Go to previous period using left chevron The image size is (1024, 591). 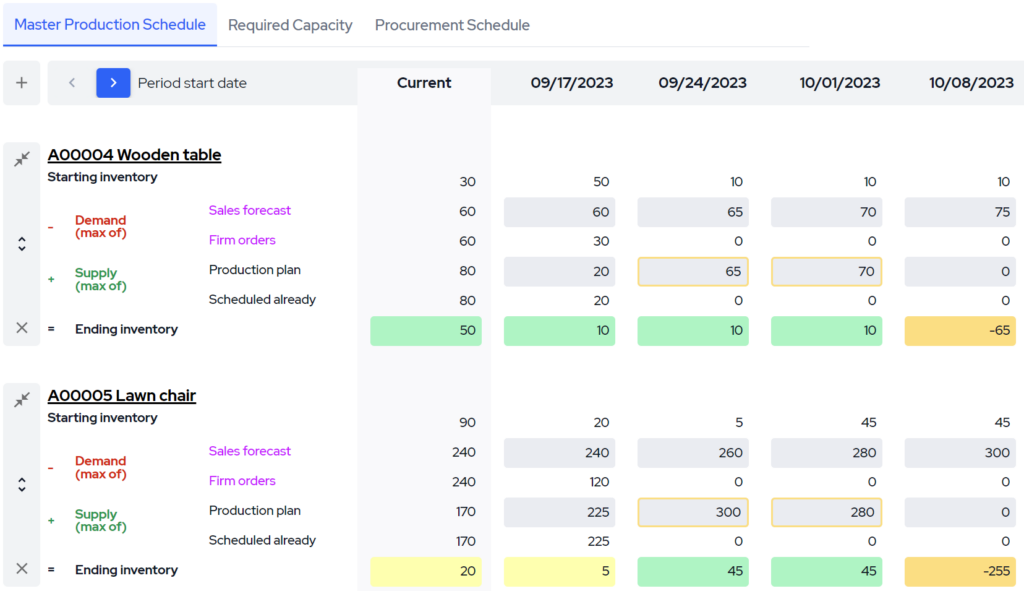pyautogui.click(x=71, y=83)
